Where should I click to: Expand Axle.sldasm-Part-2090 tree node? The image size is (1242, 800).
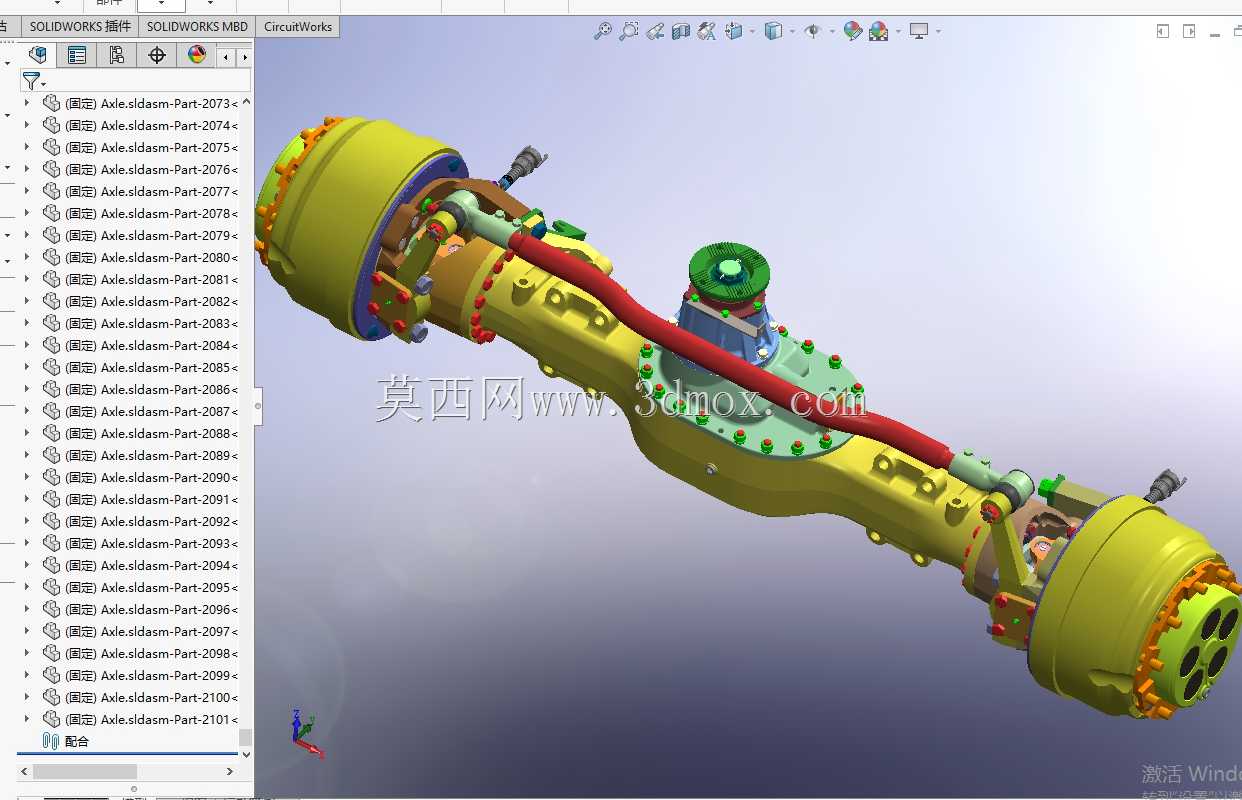point(27,477)
